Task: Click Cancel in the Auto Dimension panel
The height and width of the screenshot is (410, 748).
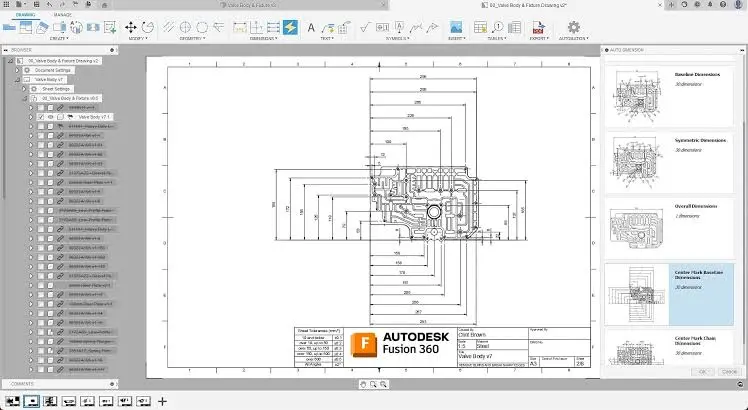Action: tap(729, 371)
